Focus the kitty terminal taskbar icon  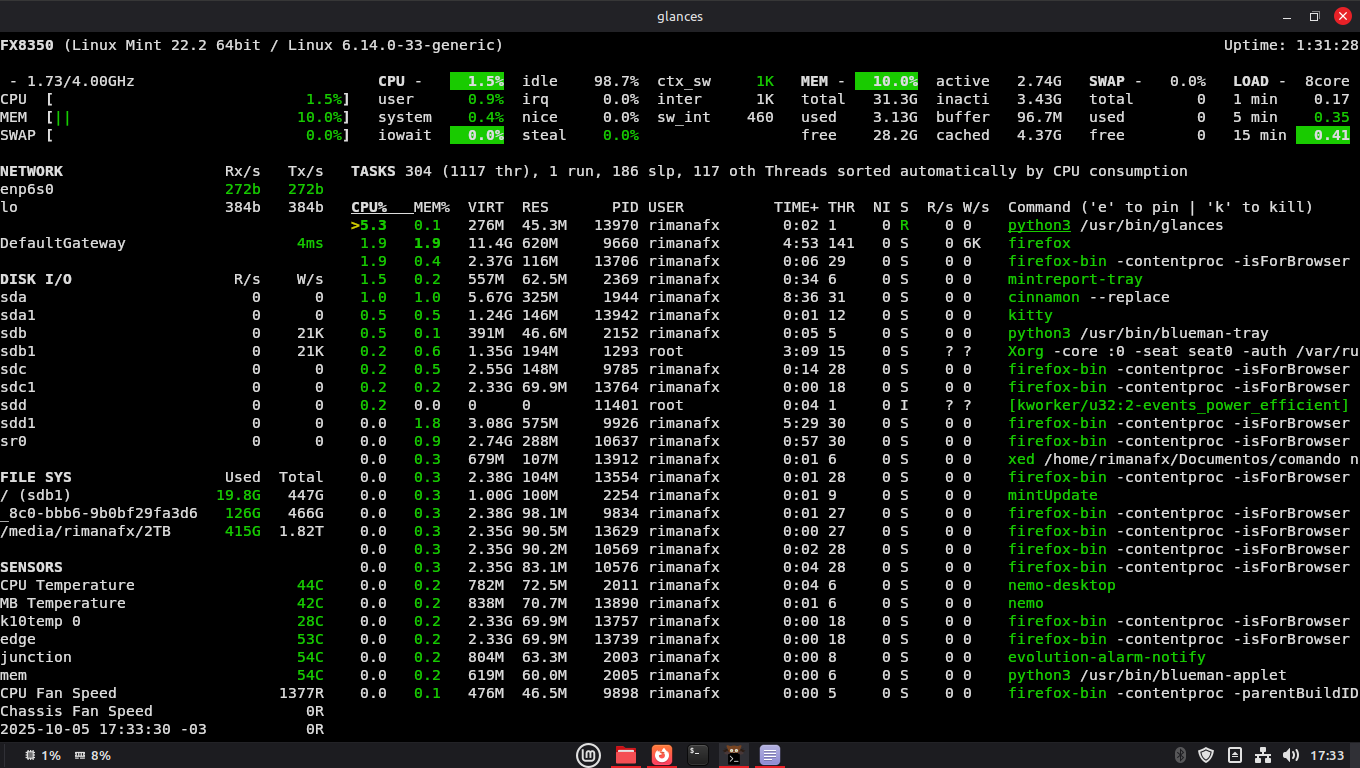[734, 755]
